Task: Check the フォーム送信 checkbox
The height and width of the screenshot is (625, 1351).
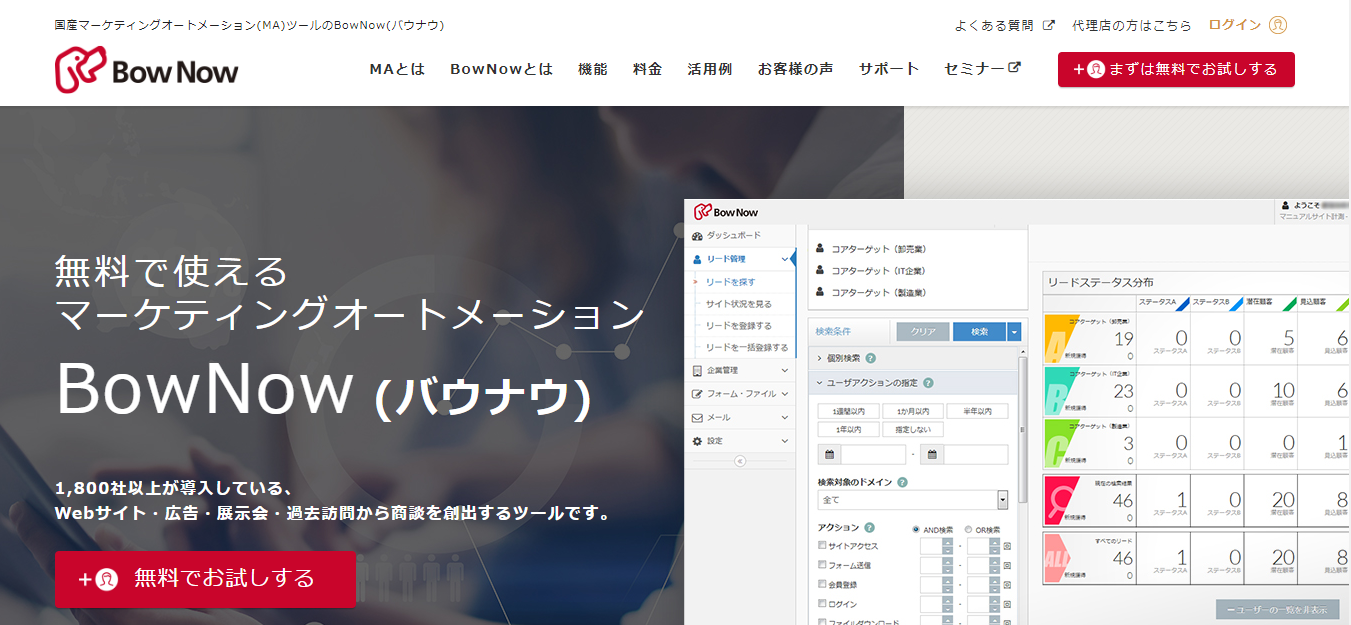Action: (823, 565)
